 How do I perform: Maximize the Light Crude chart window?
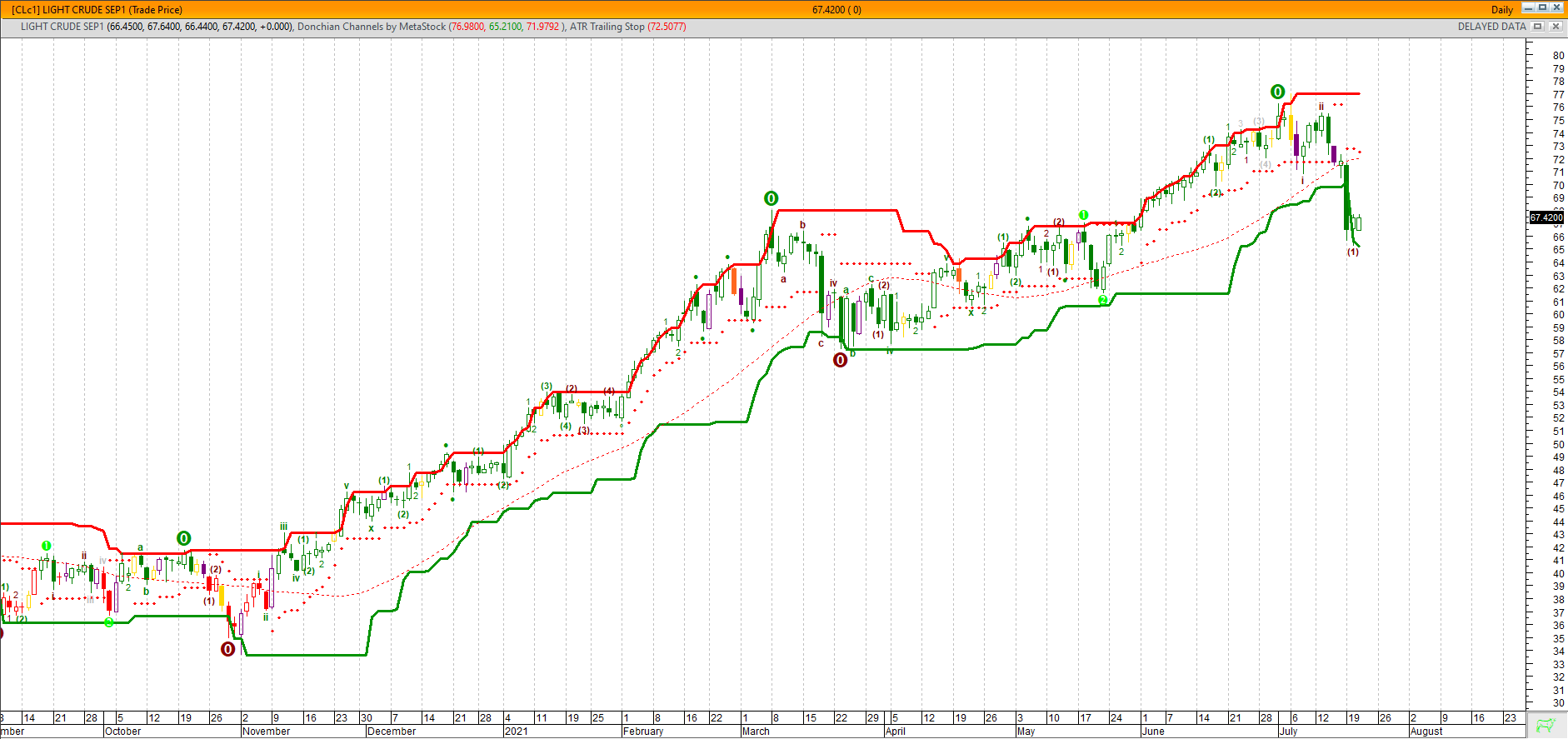[x=1542, y=8]
